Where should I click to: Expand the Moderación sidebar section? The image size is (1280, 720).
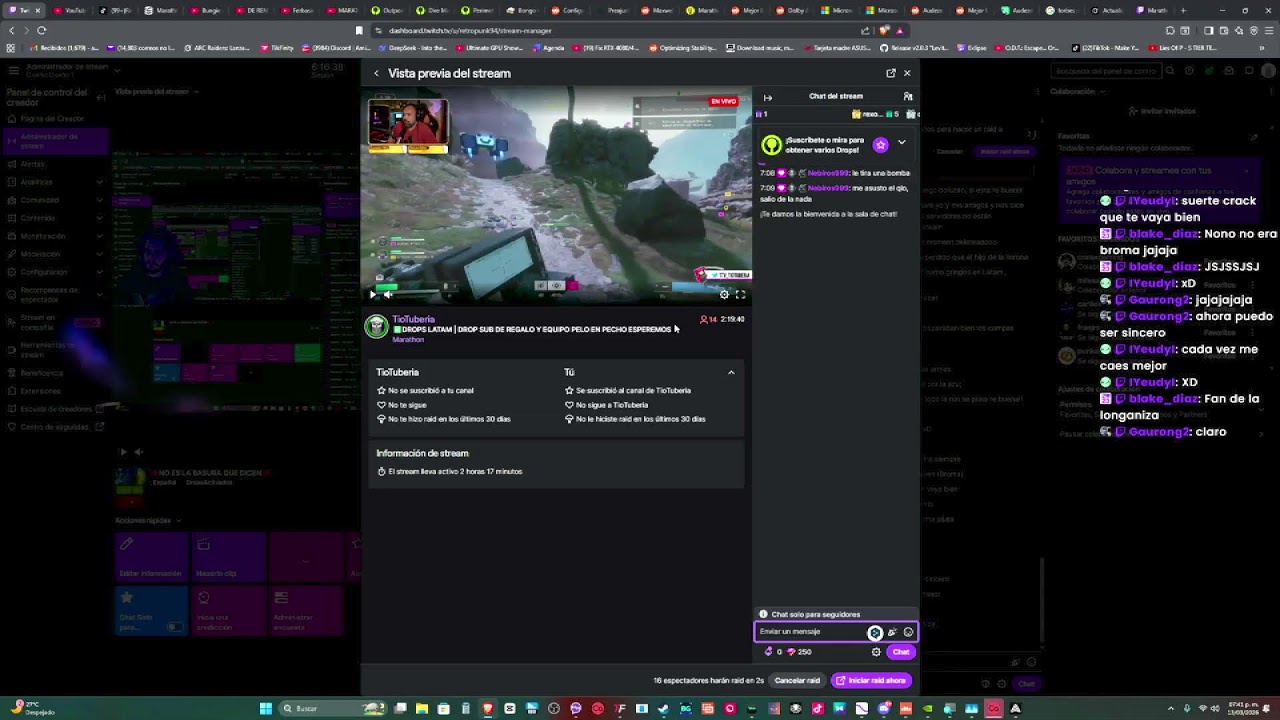point(56,254)
